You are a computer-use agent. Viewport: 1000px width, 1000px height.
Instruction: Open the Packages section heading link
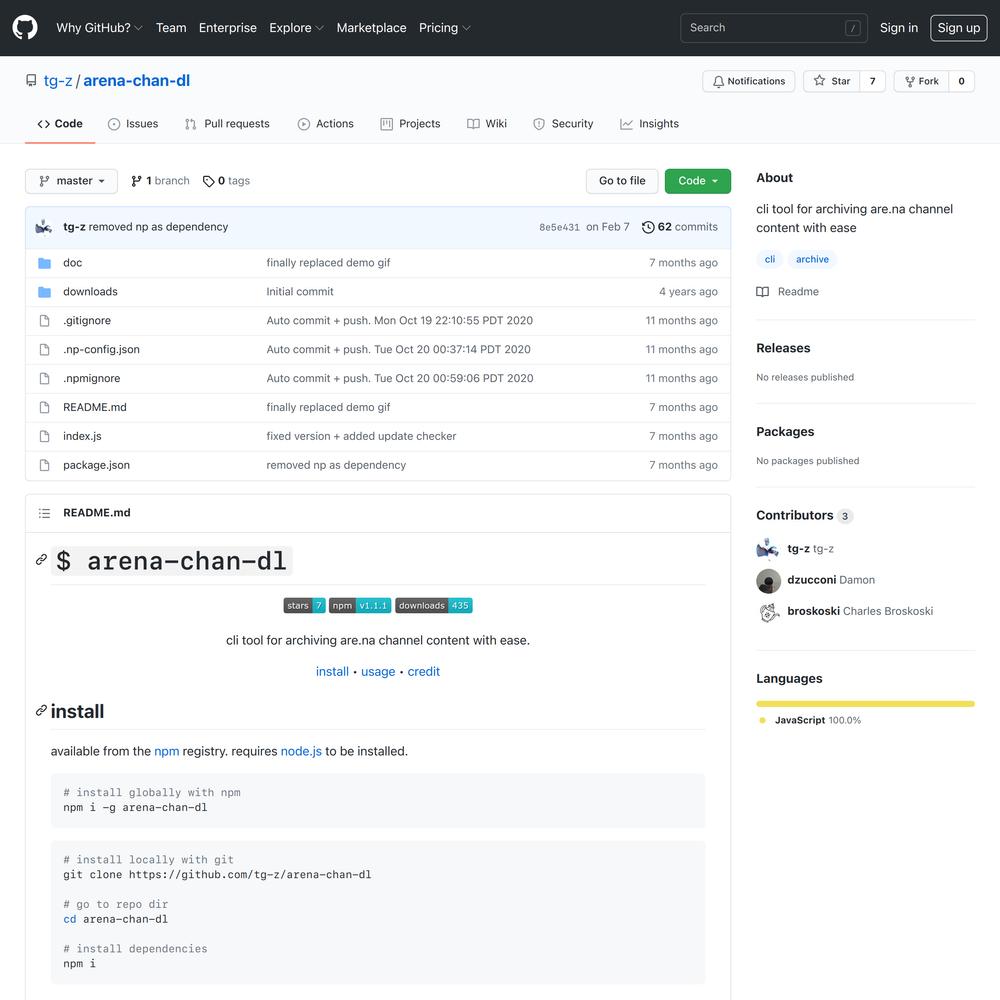coord(785,432)
